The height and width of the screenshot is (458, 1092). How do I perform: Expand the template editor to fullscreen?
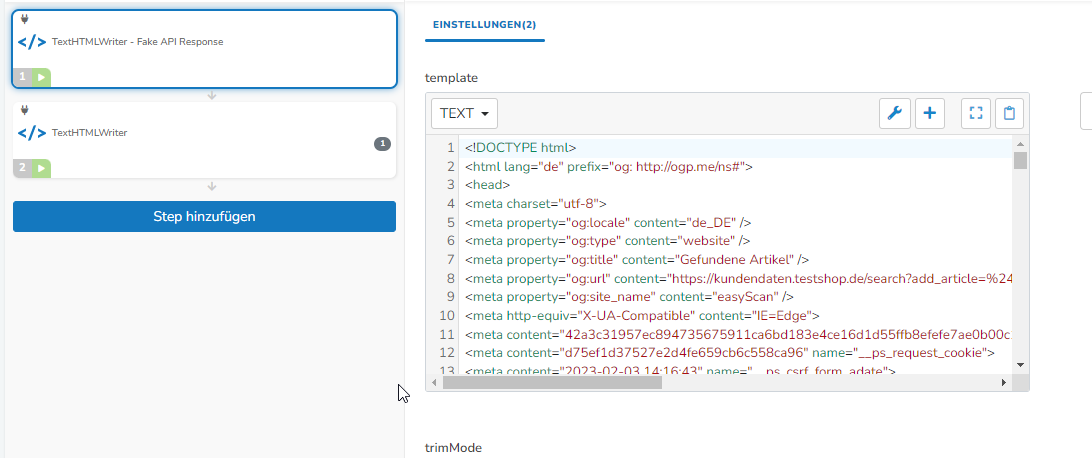976,113
